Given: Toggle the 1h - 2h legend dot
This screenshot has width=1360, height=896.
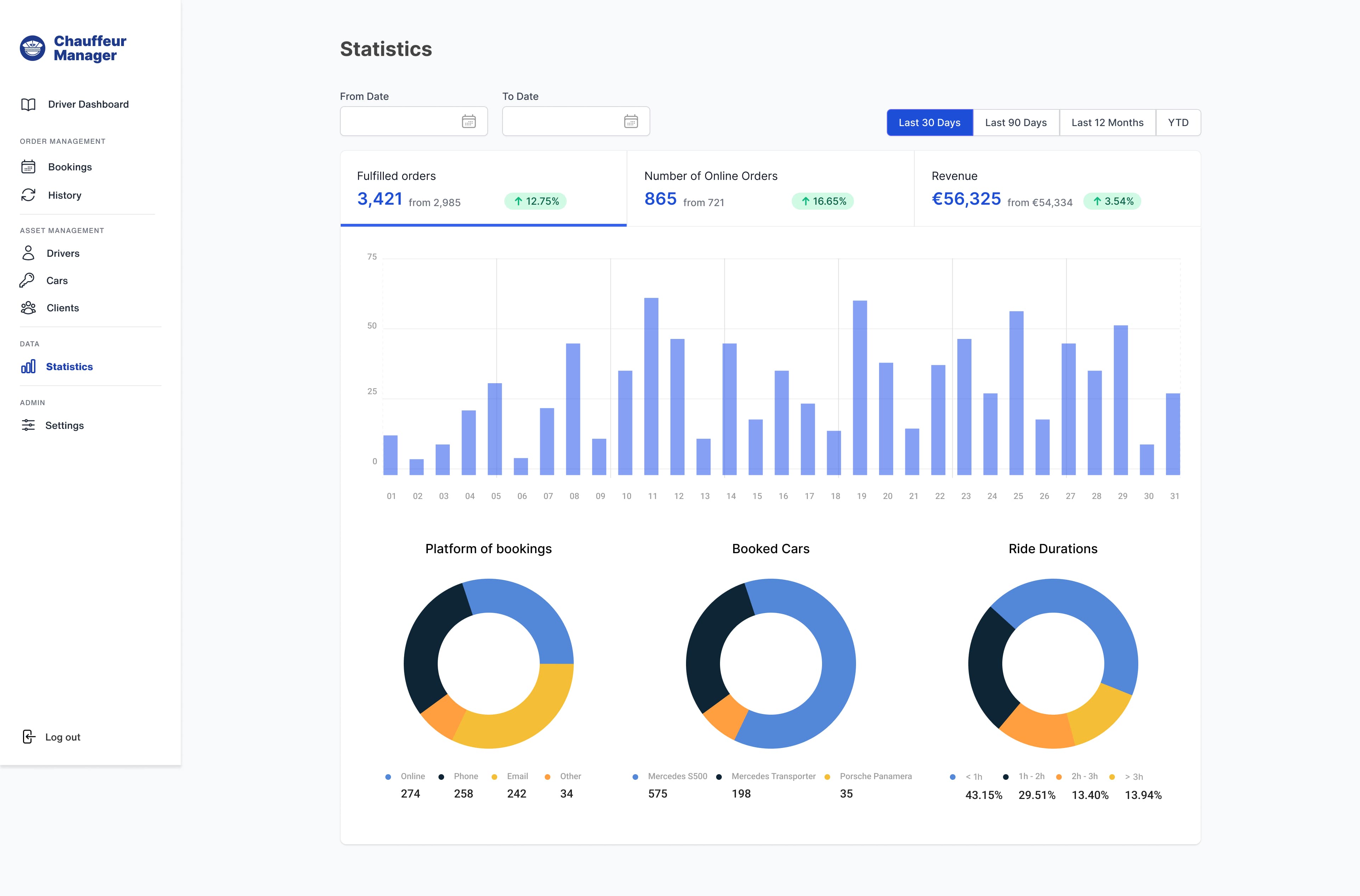Looking at the screenshot, I should 1006,777.
